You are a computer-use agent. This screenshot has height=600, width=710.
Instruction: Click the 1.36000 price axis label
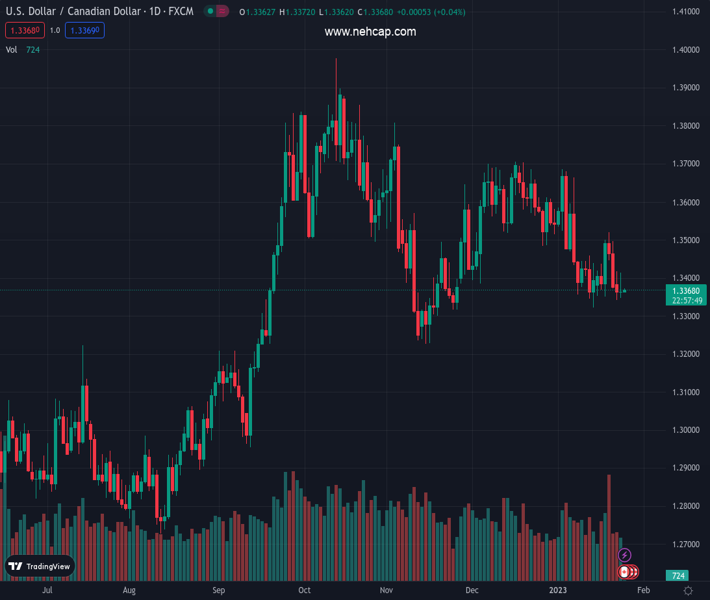[686, 202]
